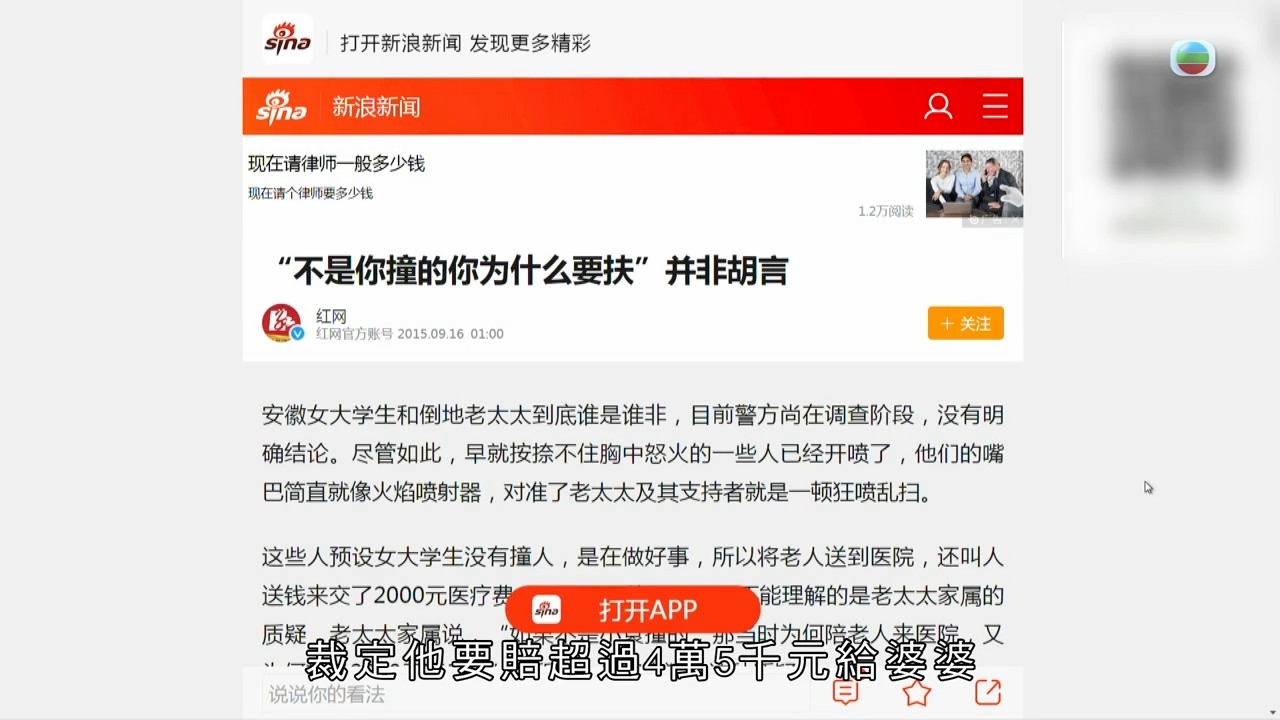Screen dimensions: 1280x720
Task: Open the user profile icon
Action: click(938, 106)
